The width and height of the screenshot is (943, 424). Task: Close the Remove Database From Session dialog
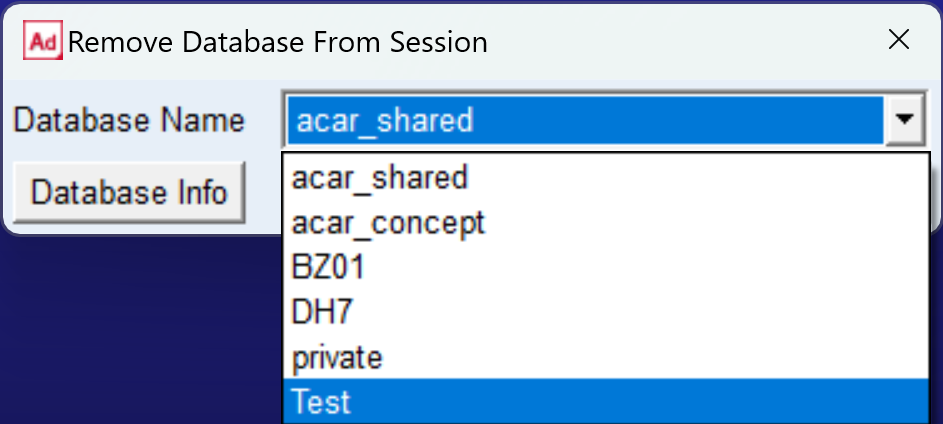tap(899, 40)
